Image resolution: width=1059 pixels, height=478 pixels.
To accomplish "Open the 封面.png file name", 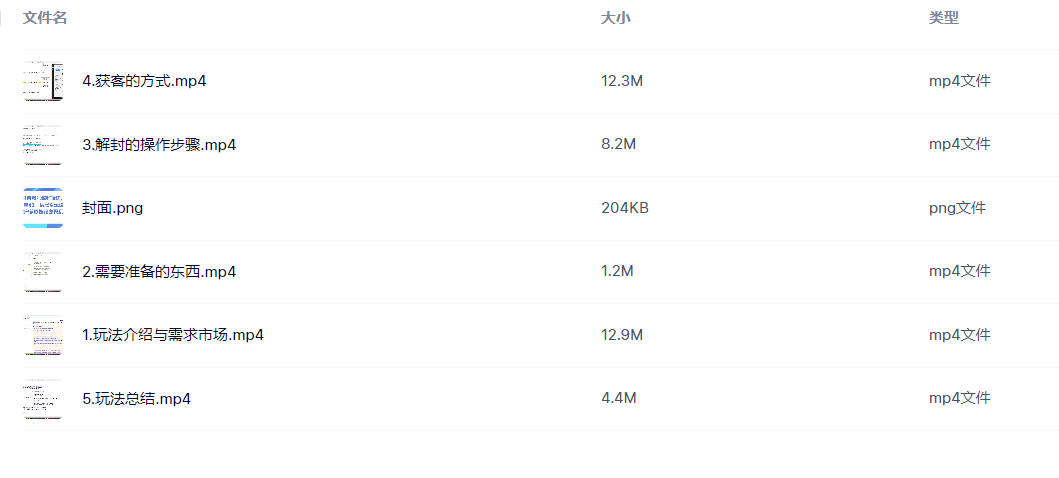I will click(x=113, y=208).
